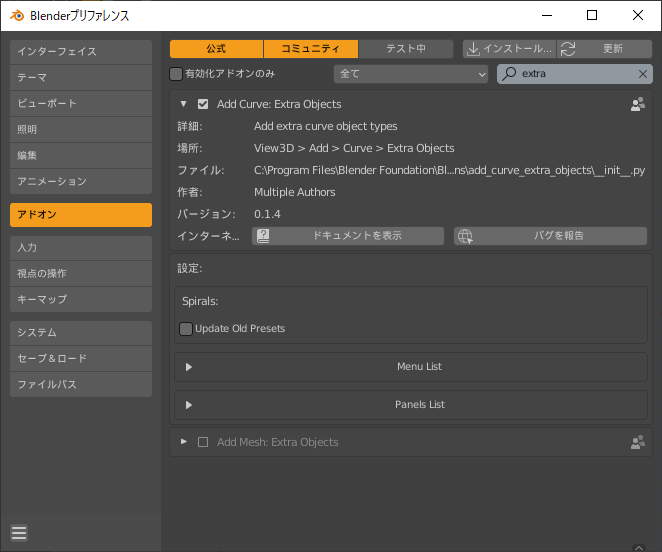
Task: Open the 照明 preferences tab
Action: pos(81,130)
